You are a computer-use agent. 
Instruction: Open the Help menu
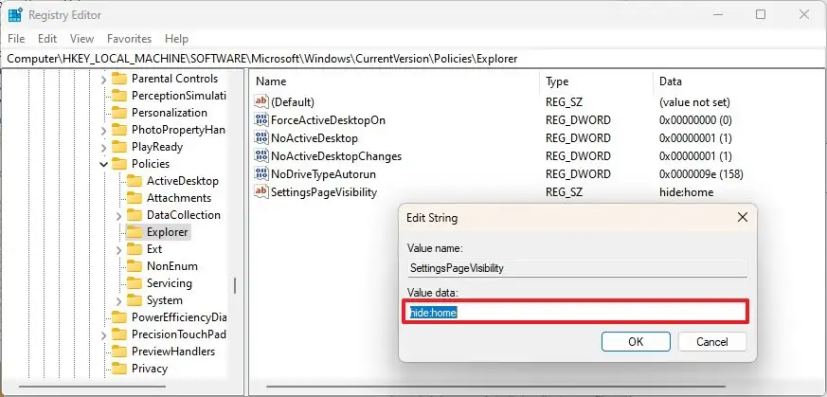[x=176, y=38]
